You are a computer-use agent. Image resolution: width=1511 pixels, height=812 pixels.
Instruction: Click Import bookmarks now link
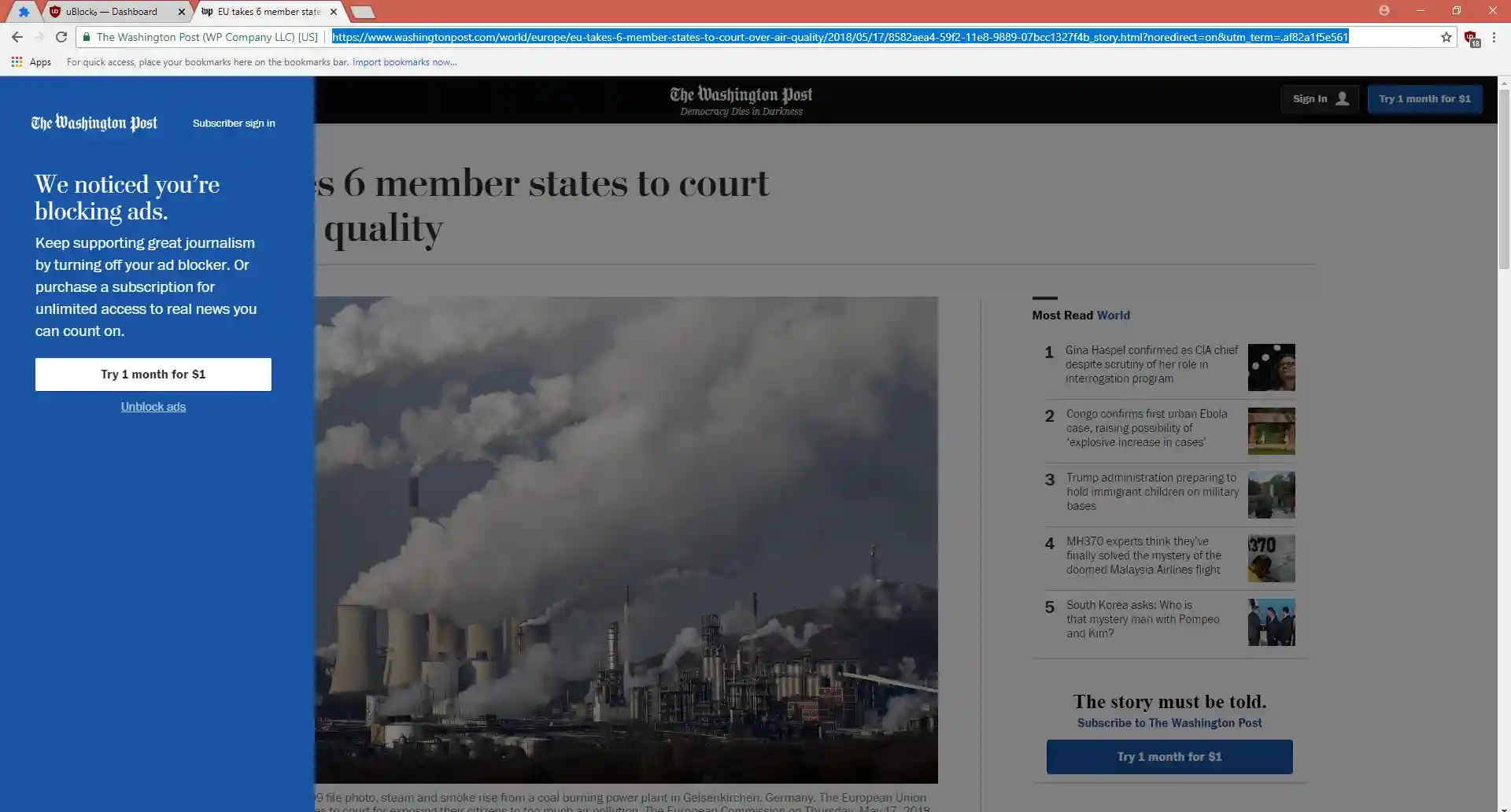[404, 62]
